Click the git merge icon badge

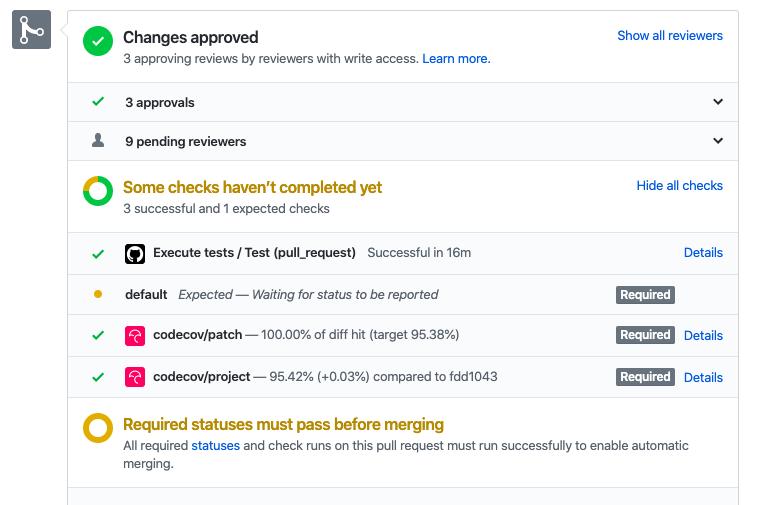tap(31, 30)
